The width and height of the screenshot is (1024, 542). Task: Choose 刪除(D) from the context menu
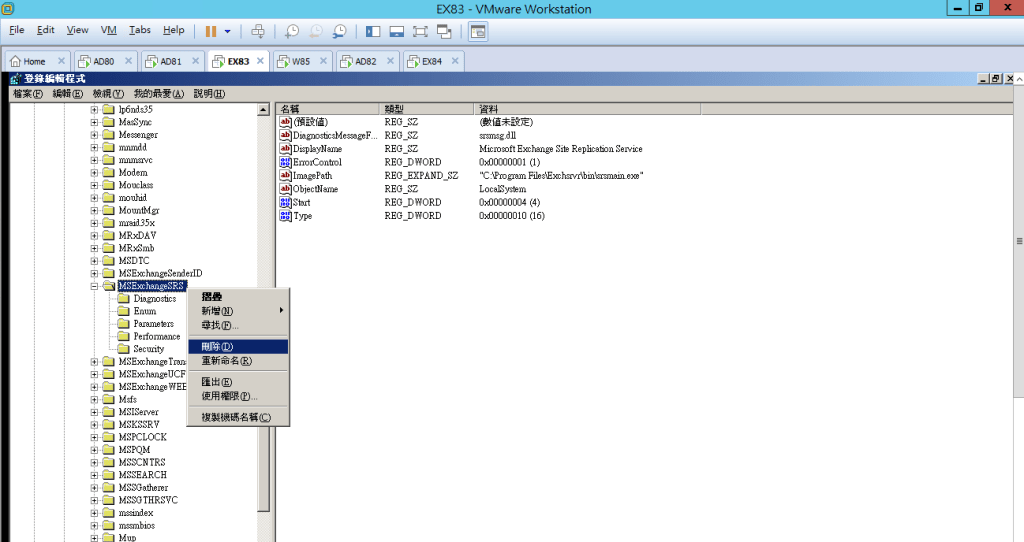[x=217, y=346]
